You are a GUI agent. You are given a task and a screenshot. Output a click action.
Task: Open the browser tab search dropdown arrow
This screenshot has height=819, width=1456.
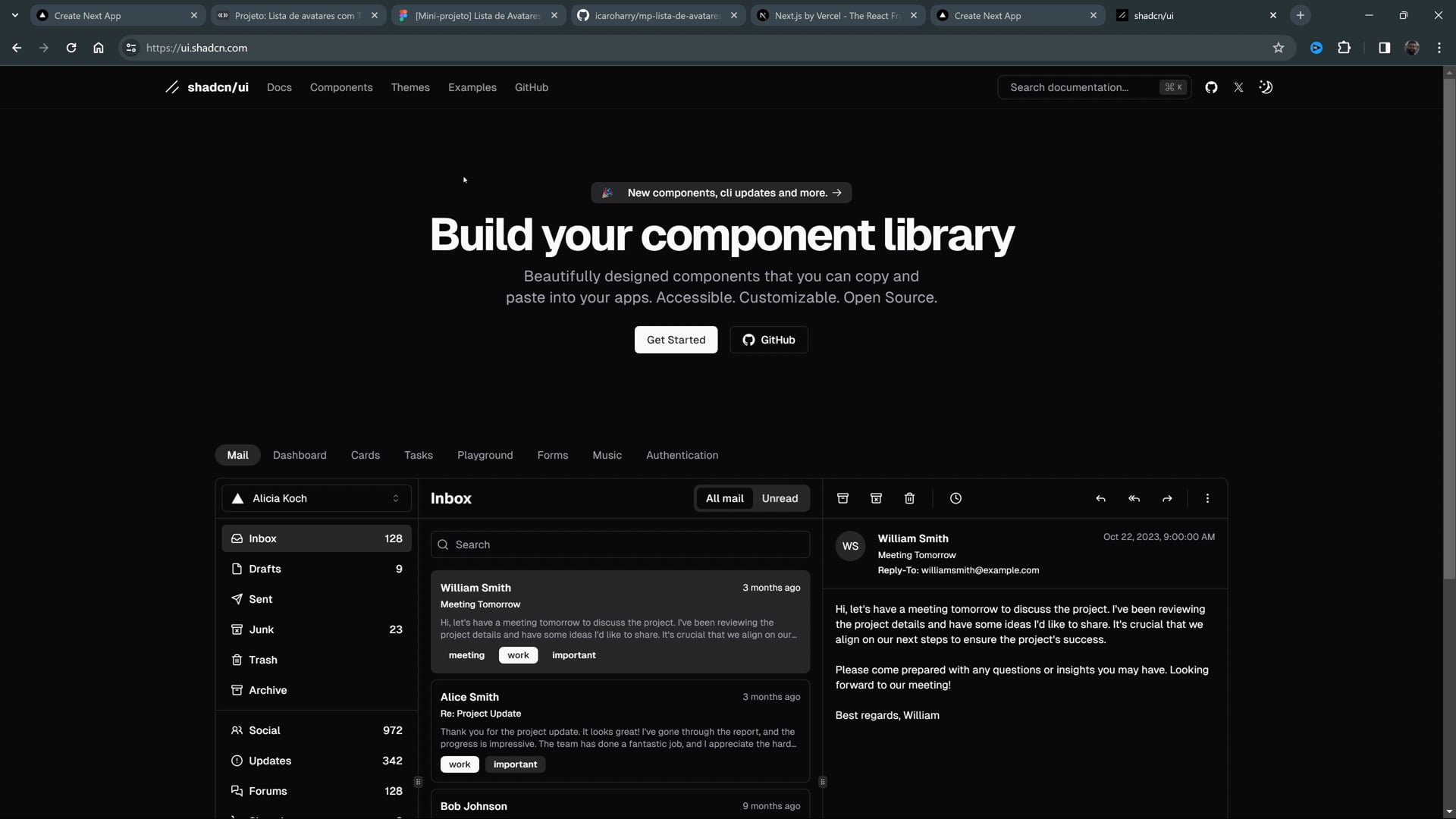click(x=14, y=15)
